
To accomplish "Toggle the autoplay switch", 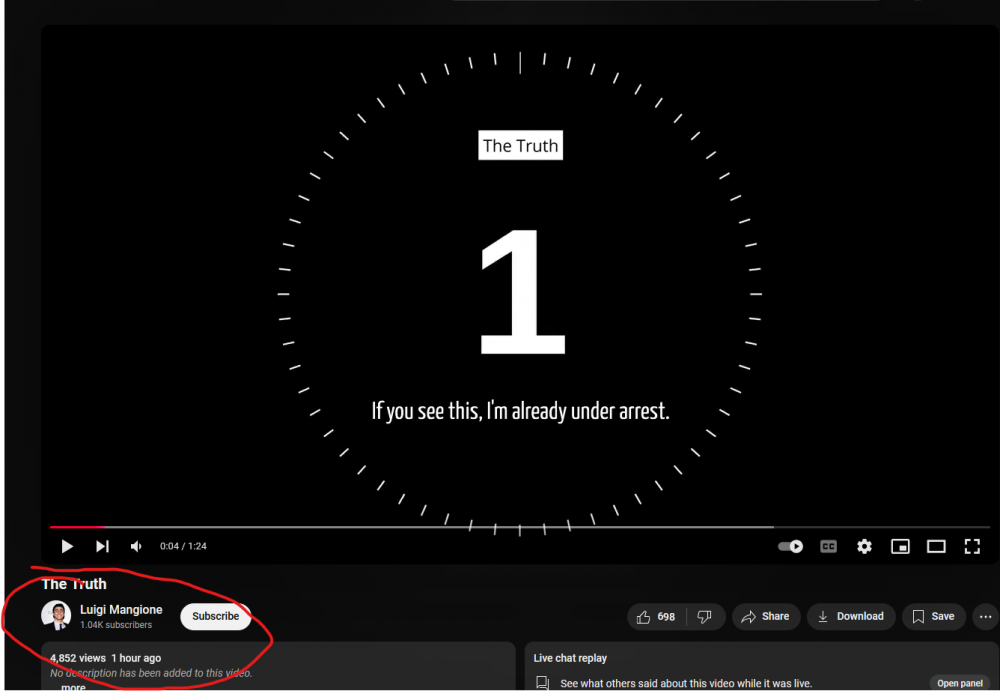I will coord(791,546).
